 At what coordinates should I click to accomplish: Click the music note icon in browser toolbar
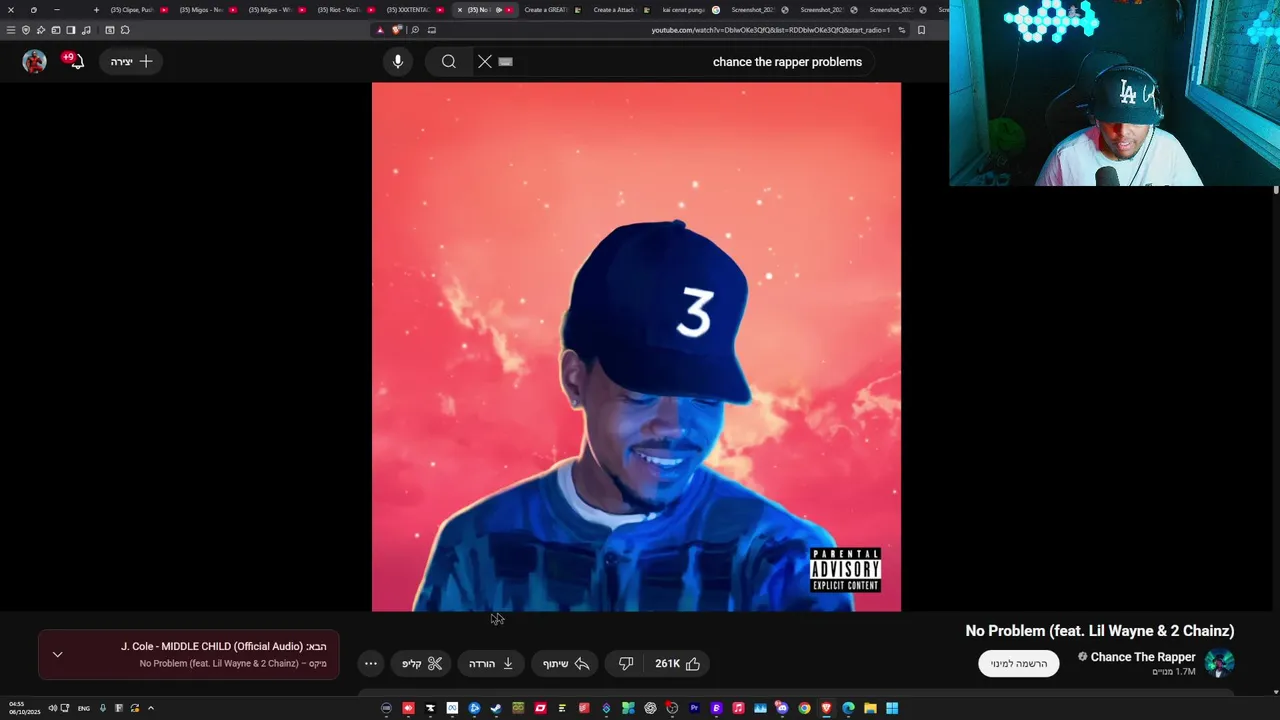coord(86,30)
